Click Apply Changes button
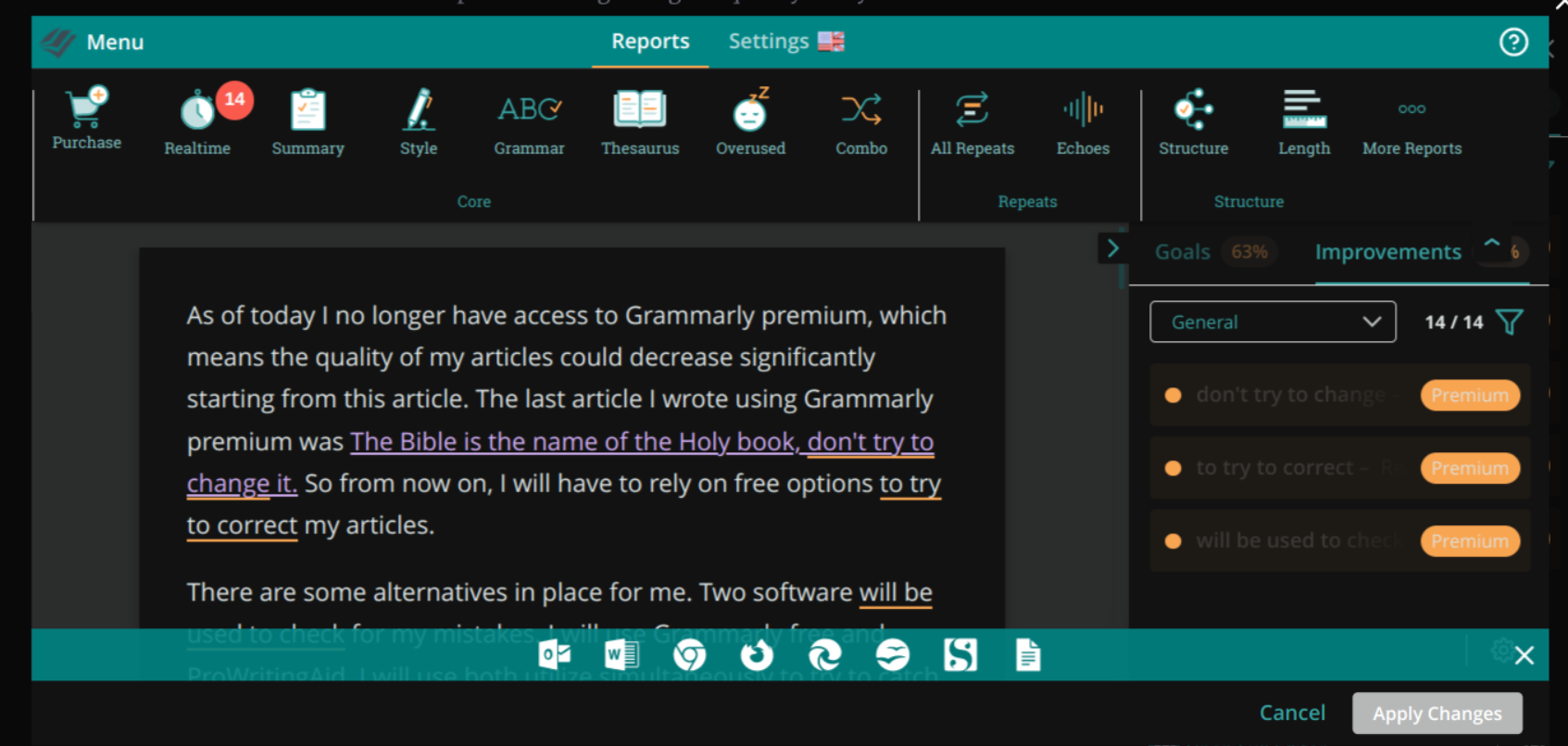 click(x=1436, y=714)
